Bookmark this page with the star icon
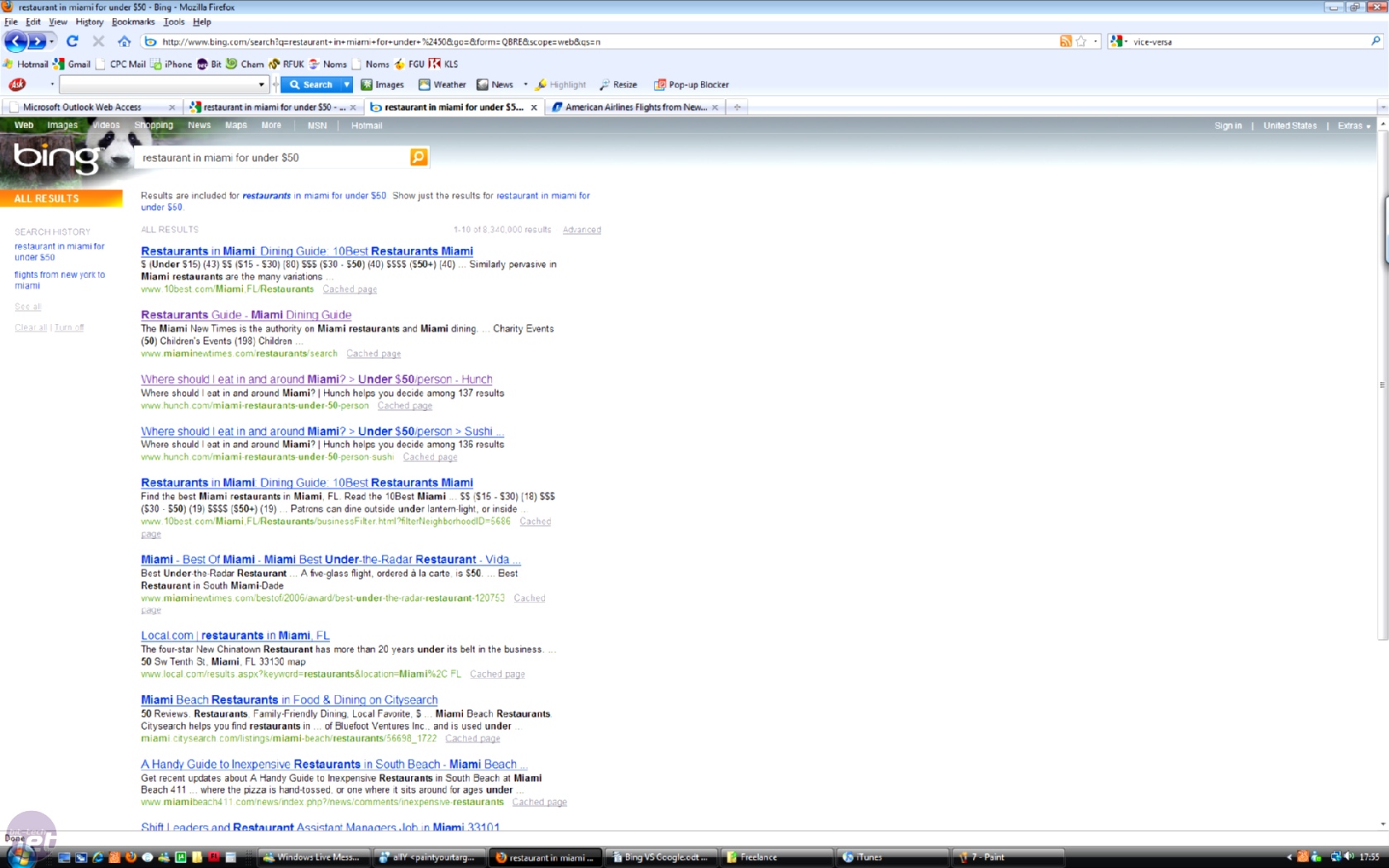 1081,41
